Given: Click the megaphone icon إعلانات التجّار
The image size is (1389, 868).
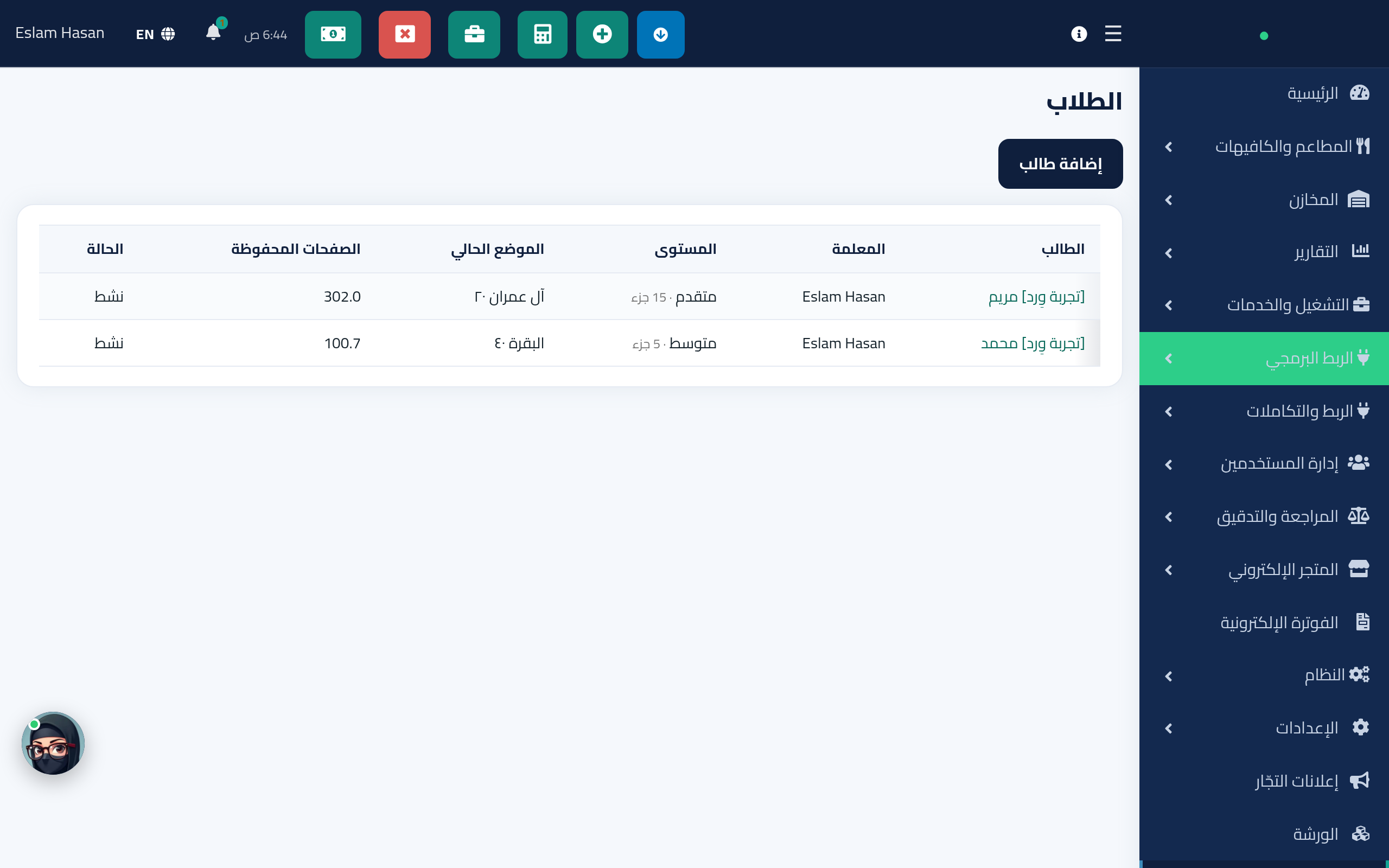Looking at the screenshot, I should (1359, 780).
